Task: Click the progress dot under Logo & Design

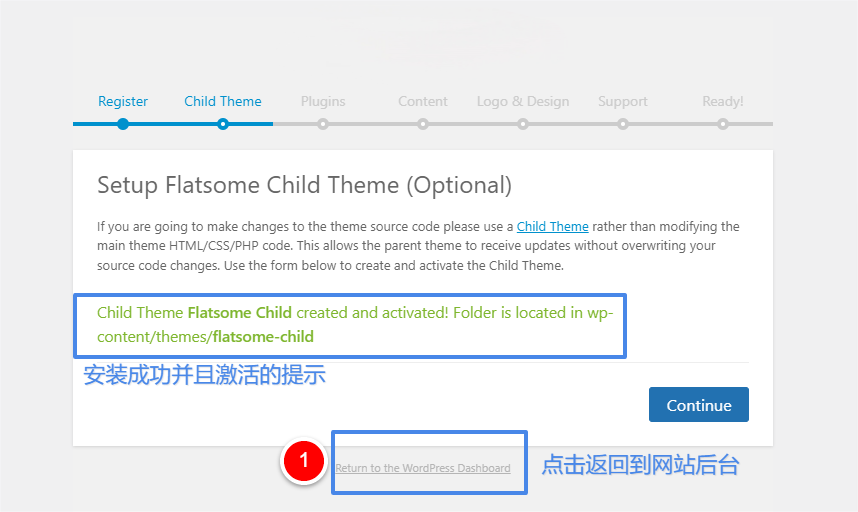Action: click(523, 124)
